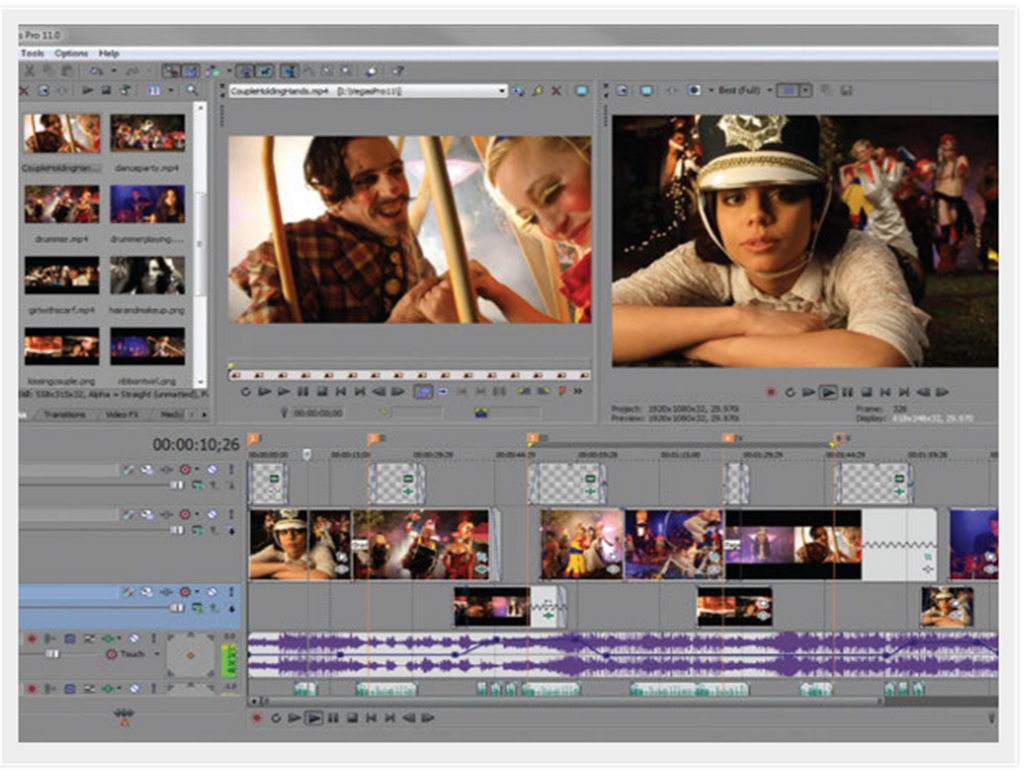The height and width of the screenshot is (770, 1027).
Task: Click the search magnifier icon in media panel
Action: (x=191, y=90)
